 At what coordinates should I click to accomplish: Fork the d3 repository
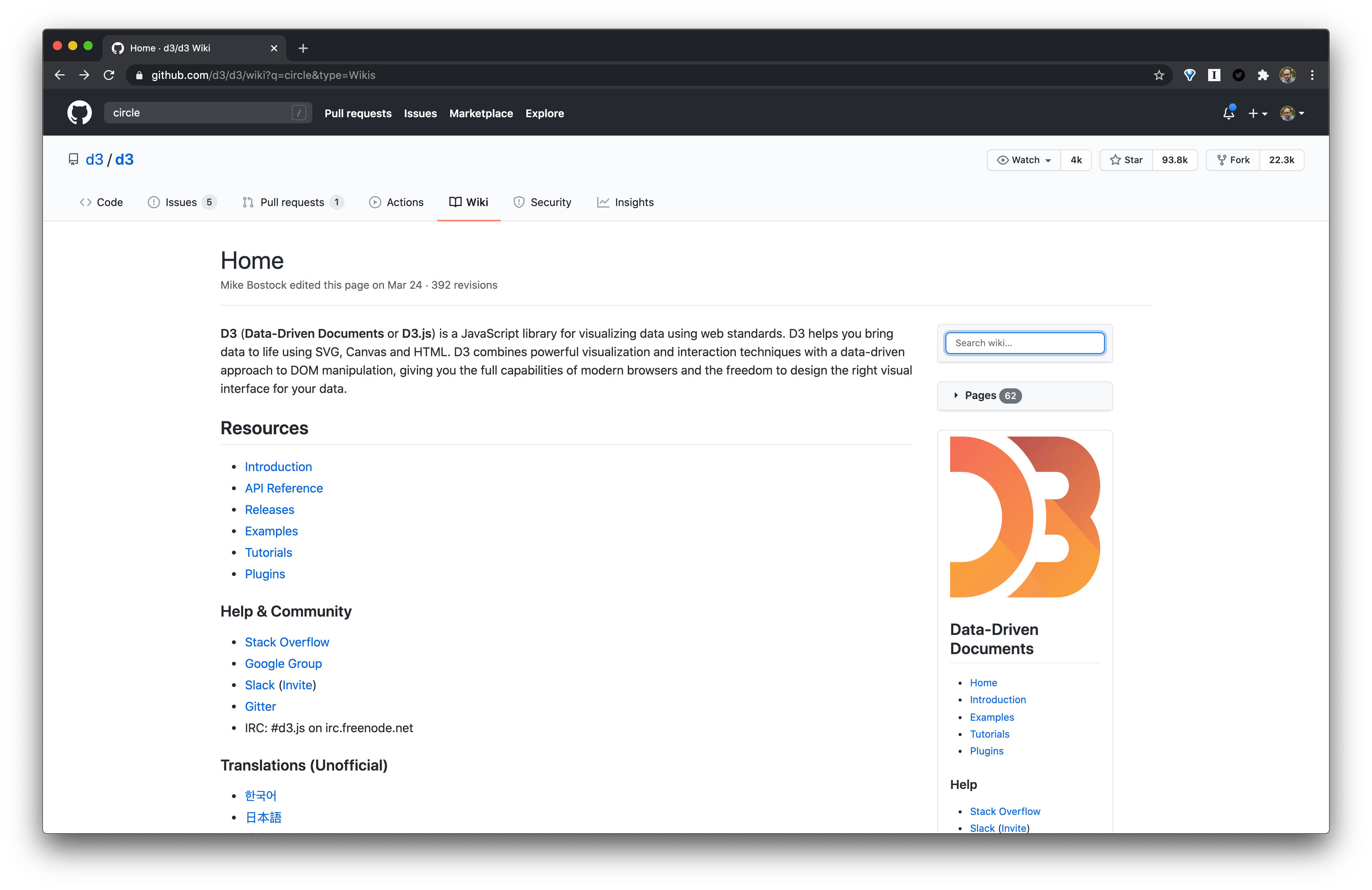click(1233, 160)
